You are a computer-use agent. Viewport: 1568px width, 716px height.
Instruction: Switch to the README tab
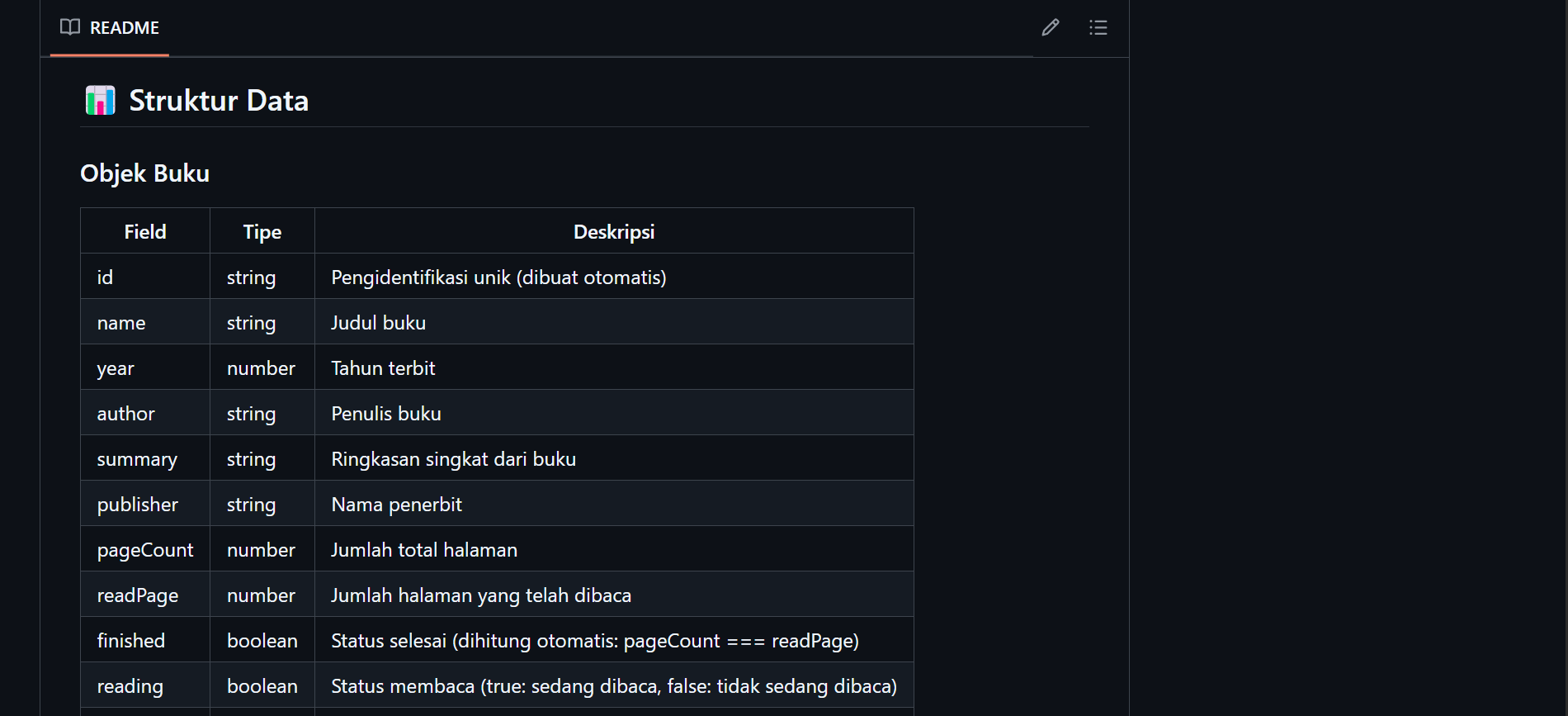click(x=110, y=27)
